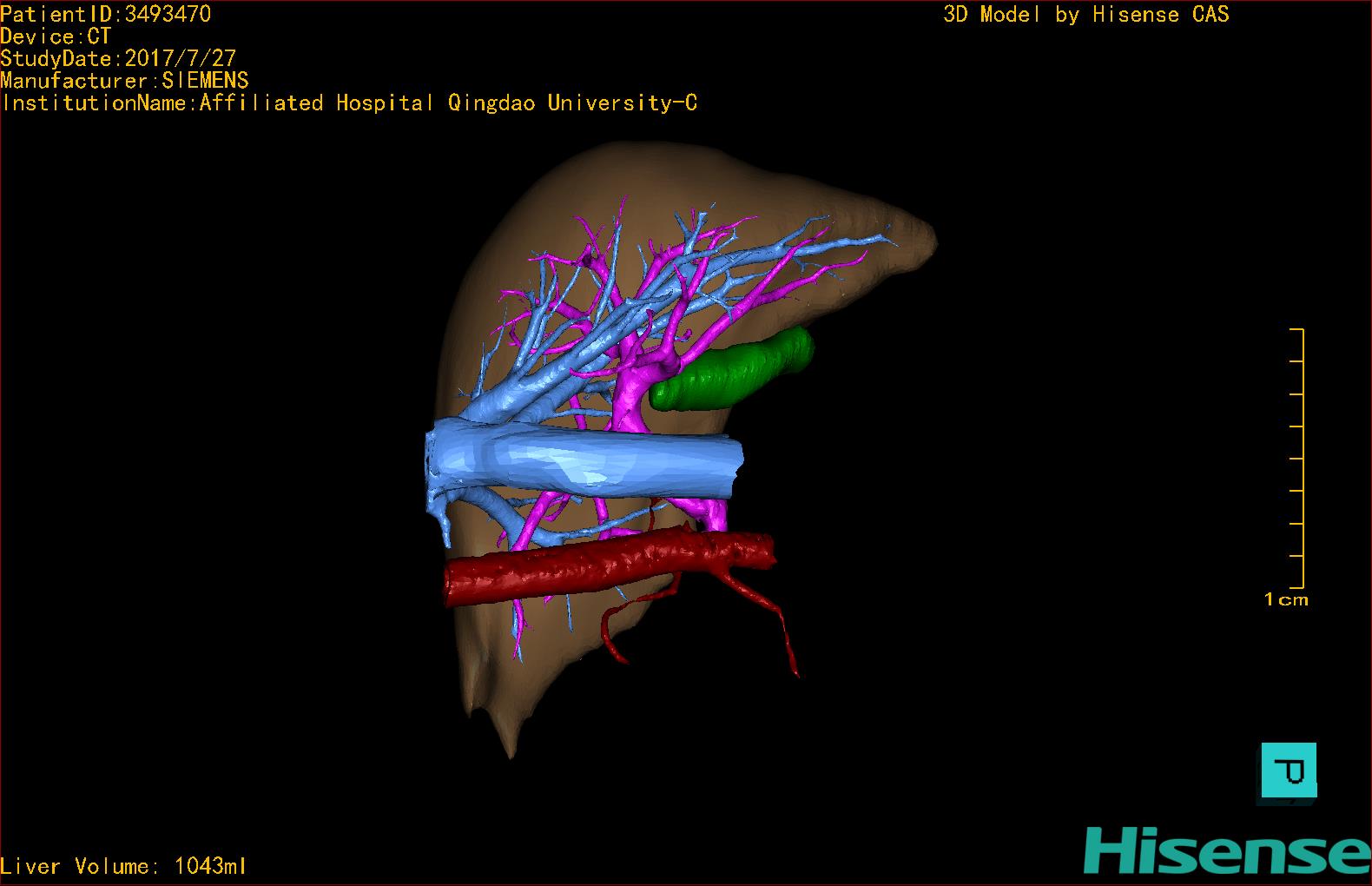The width and height of the screenshot is (1372, 886).
Task: Click the Manufacturer:SIEMENS text
Action: point(125,81)
